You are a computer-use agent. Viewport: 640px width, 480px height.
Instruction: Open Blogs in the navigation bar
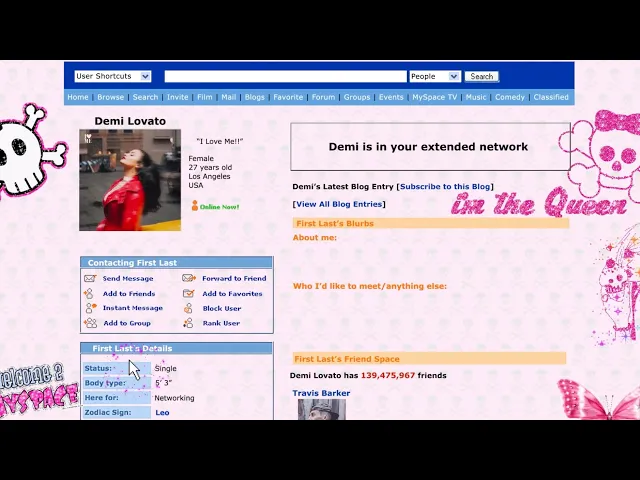255,97
